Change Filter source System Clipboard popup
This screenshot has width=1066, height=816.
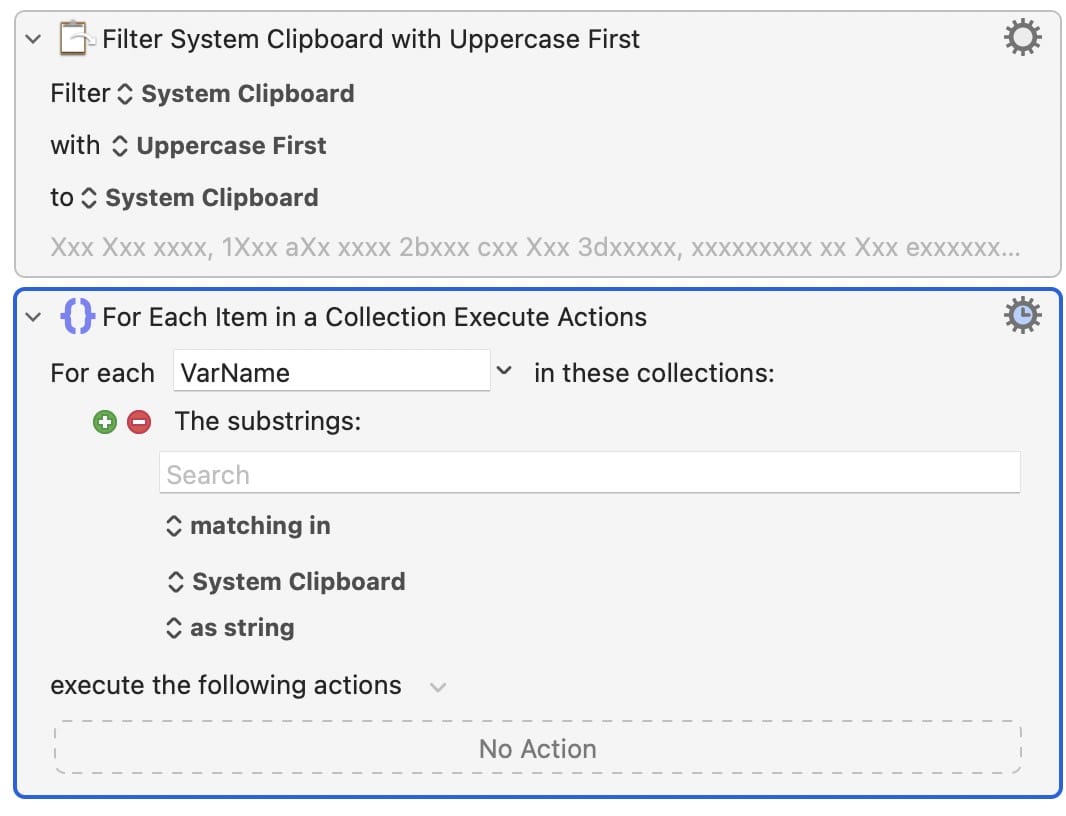(236, 94)
